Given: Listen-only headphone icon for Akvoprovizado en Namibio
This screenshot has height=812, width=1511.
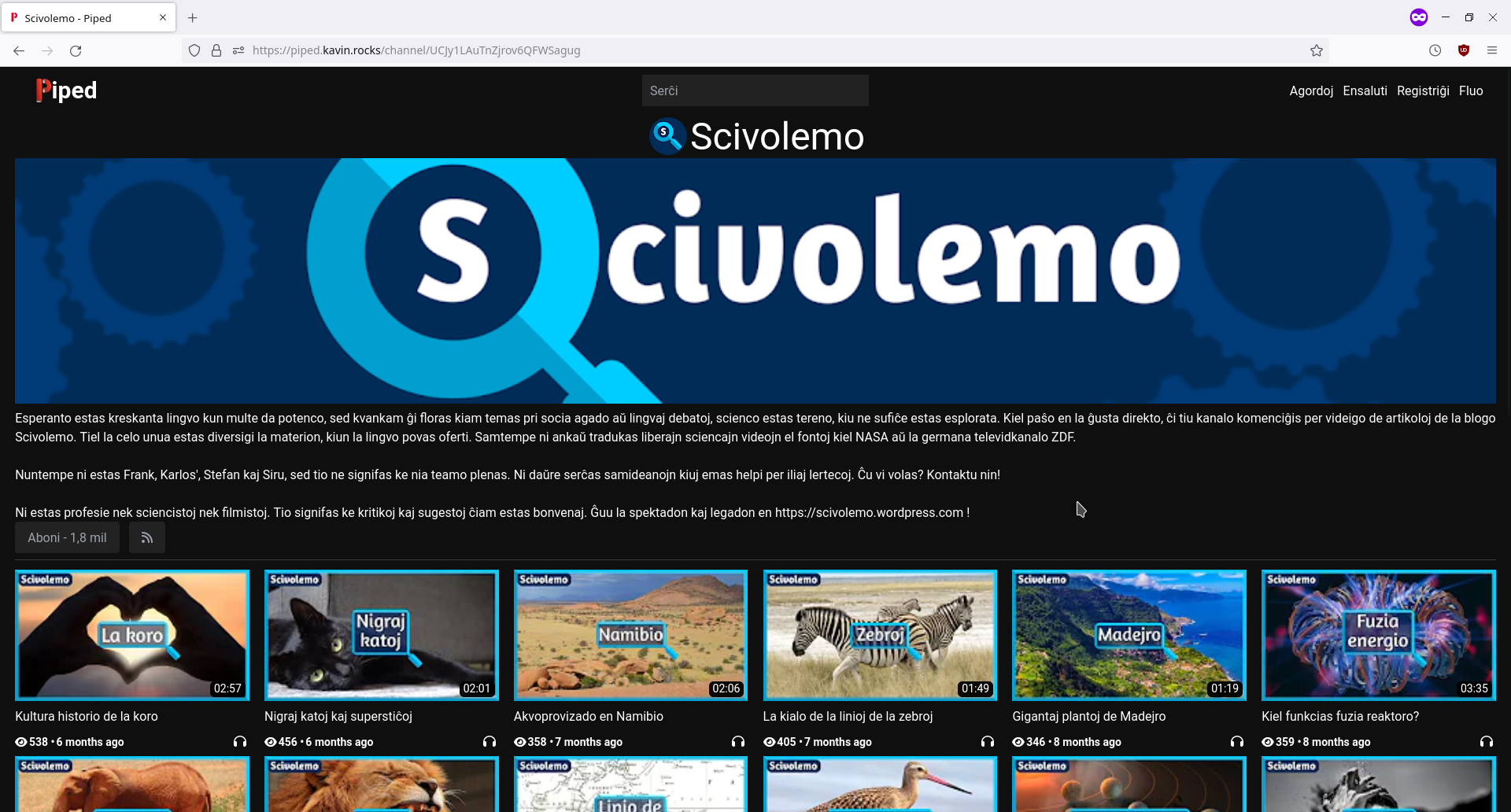Looking at the screenshot, I should coord(738,742).
